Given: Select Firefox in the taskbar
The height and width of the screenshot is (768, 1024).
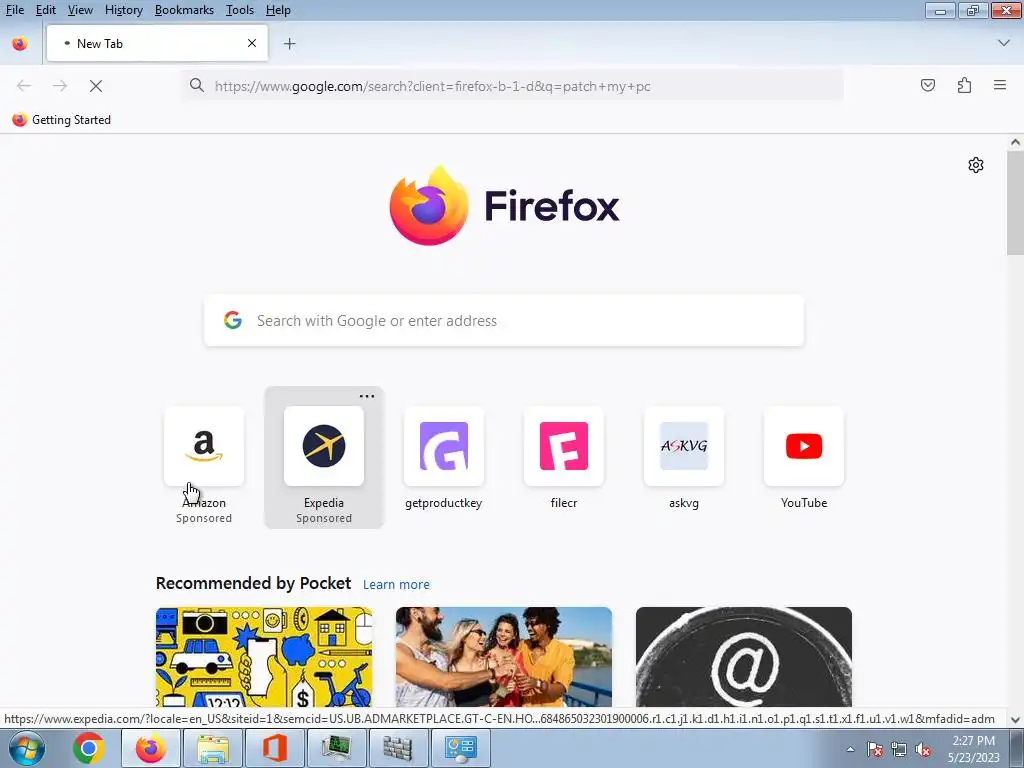Looking at the screenshot, I should [x=151, y=748].
